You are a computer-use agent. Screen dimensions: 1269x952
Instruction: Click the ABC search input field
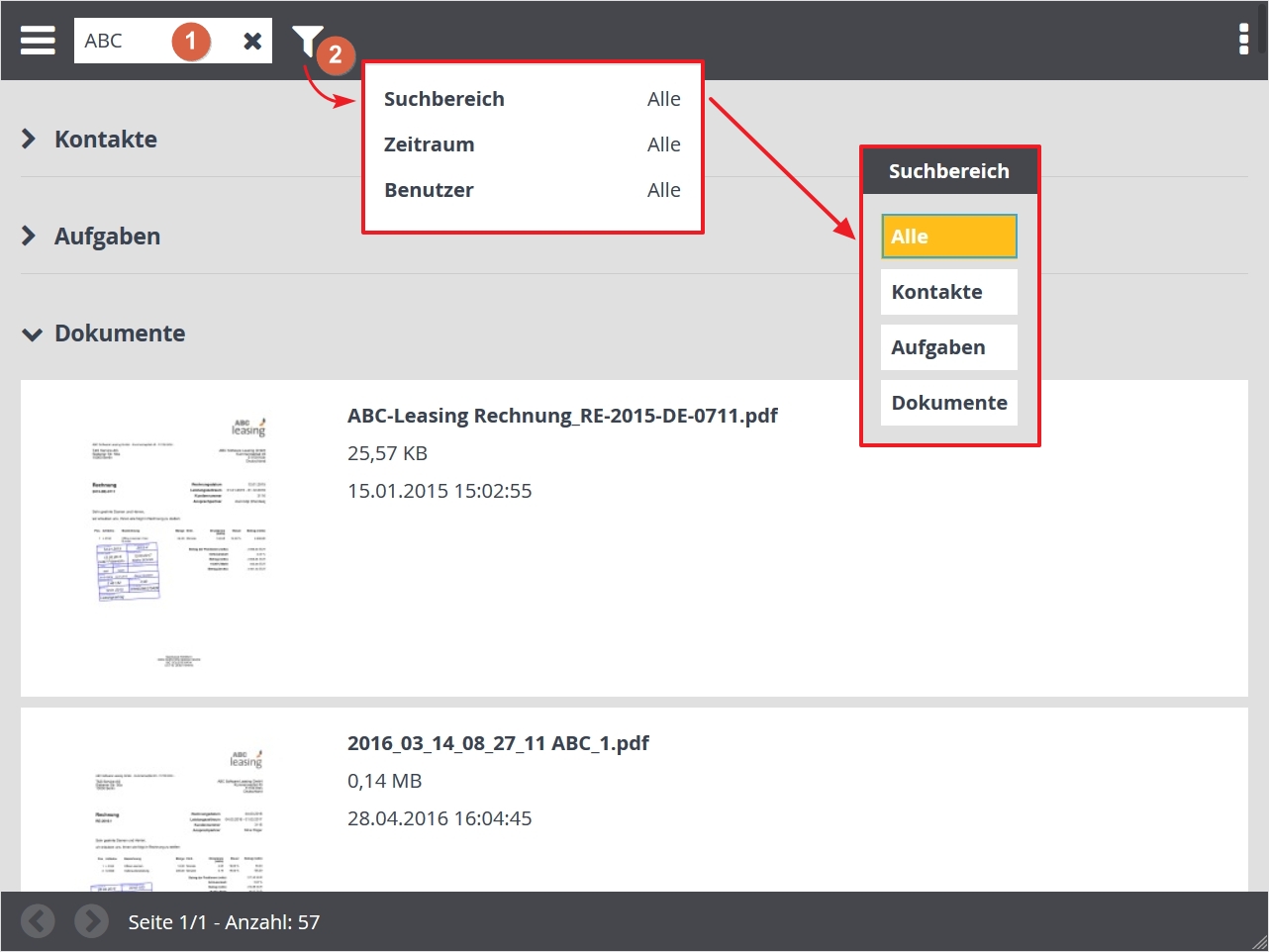tap(173, 41)
